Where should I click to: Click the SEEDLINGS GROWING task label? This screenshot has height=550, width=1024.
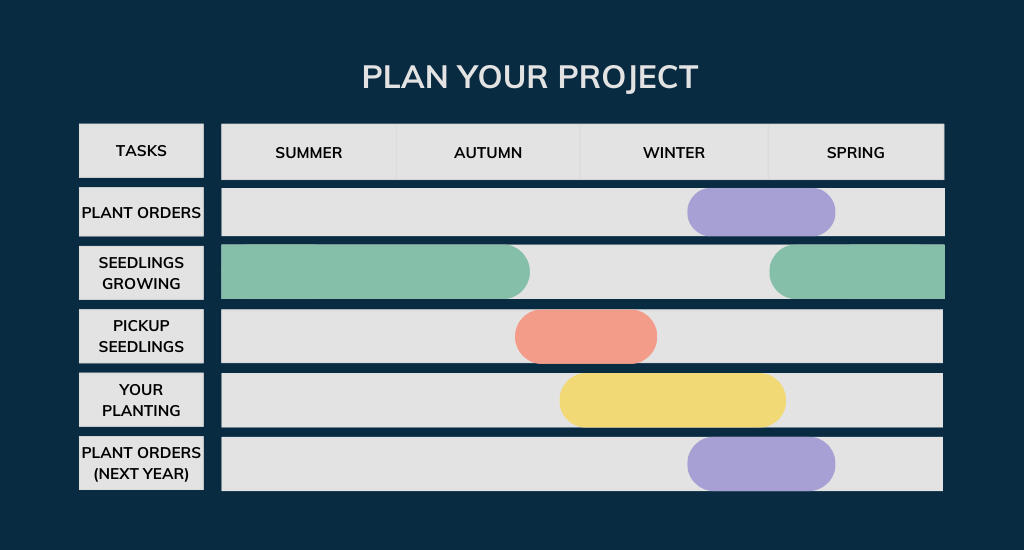click(x=141, y=273)
